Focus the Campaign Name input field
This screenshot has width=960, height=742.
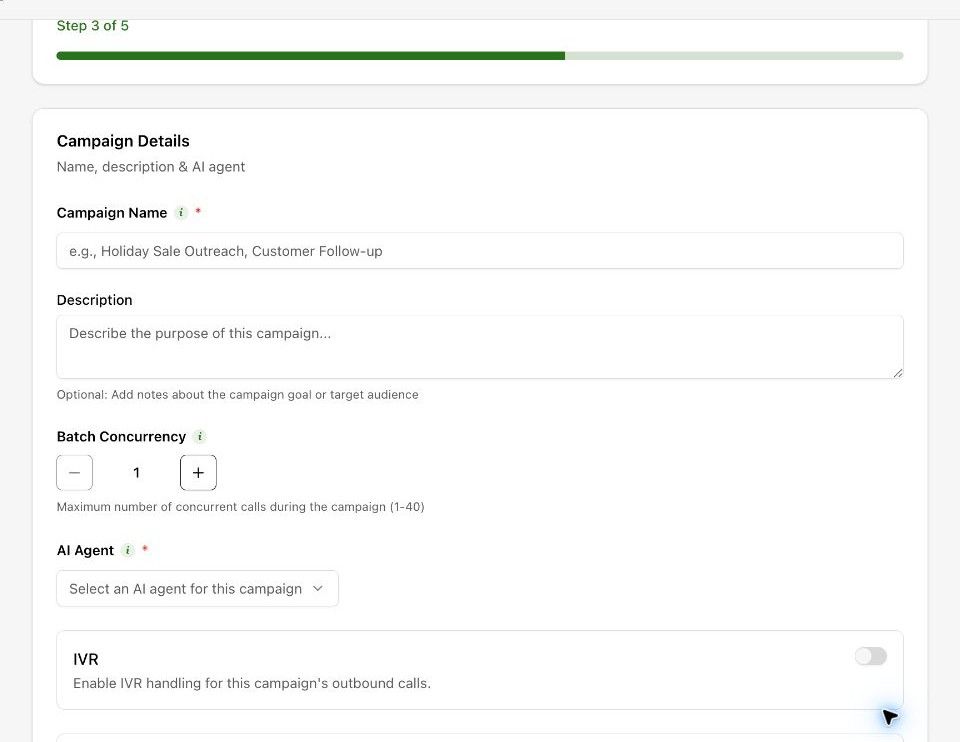point(480,251)
